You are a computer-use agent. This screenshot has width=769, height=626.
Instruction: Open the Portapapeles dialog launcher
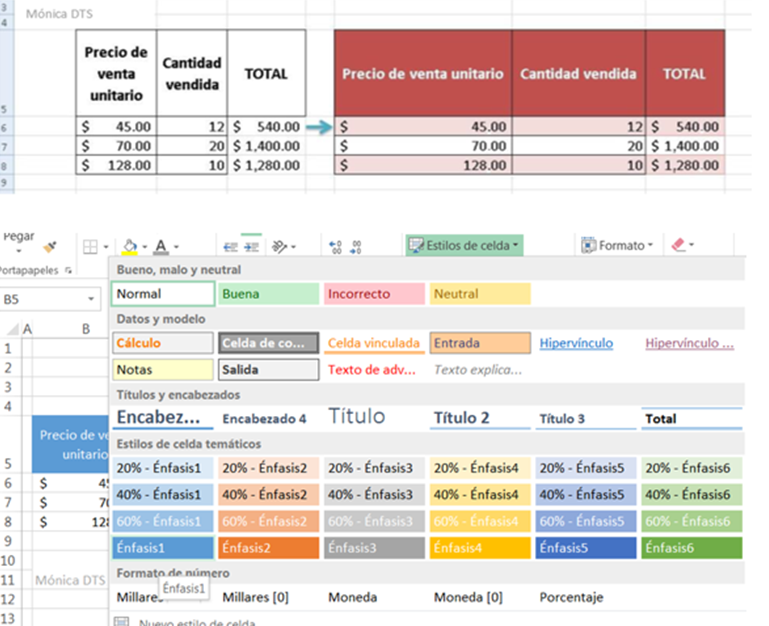click(x=68, y=270)
